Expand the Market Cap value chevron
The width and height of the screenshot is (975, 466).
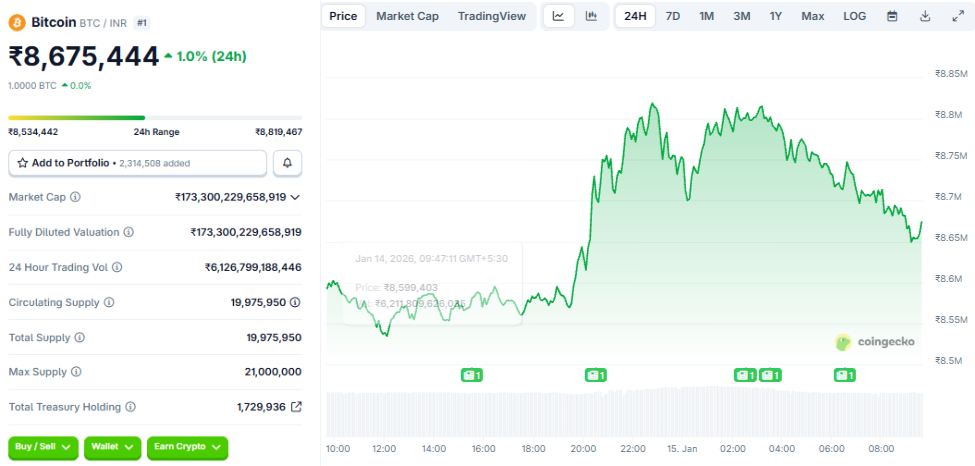295,197
